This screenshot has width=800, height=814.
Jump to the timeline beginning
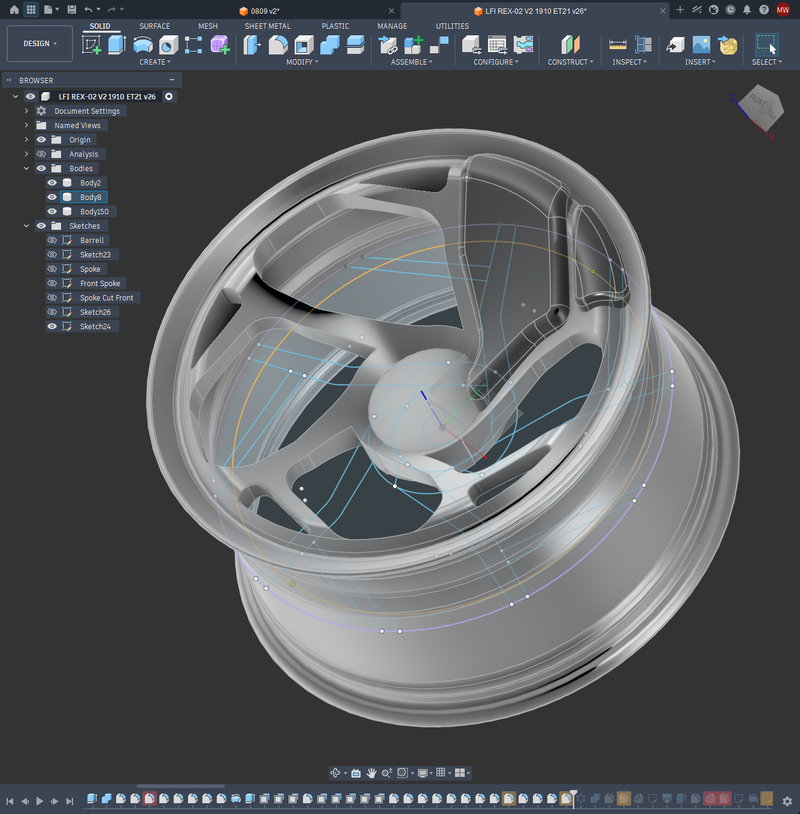[10, 801]
